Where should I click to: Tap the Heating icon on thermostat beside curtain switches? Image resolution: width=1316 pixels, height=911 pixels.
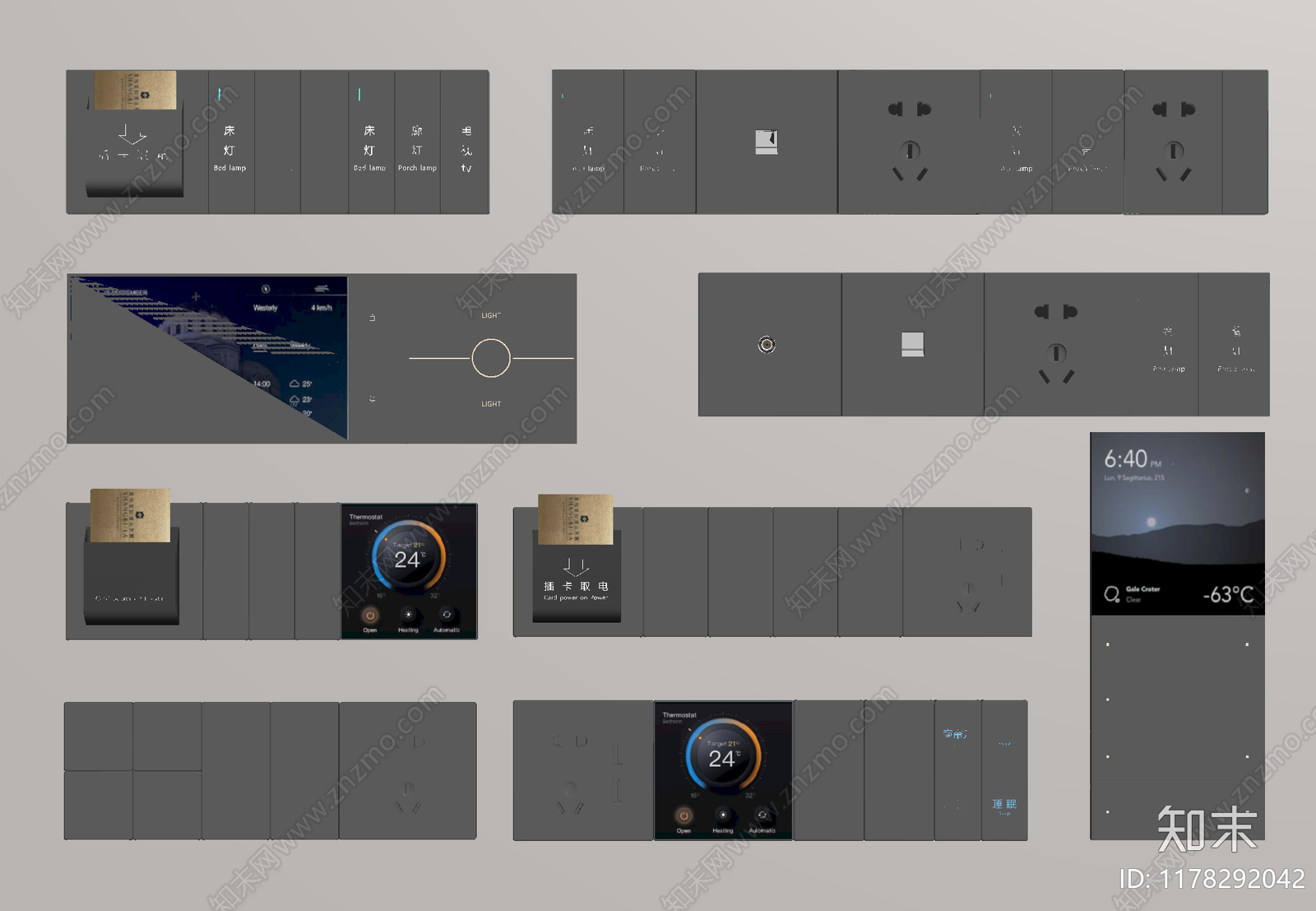click(722, 815)
